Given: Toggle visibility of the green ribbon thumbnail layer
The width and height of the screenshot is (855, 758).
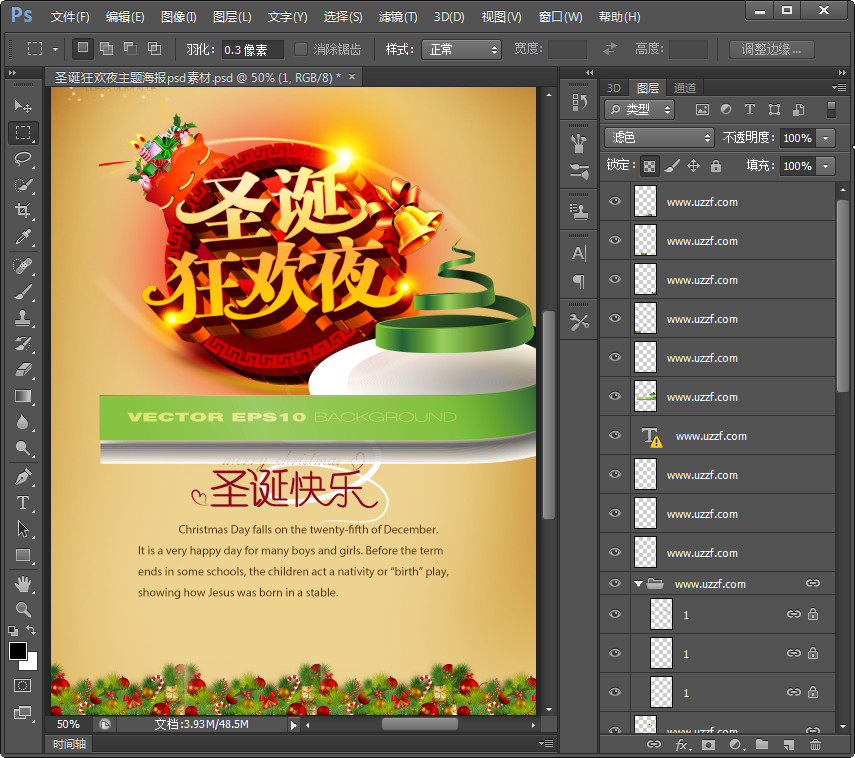Looking at the screenshot, I should tap(615, 396).
